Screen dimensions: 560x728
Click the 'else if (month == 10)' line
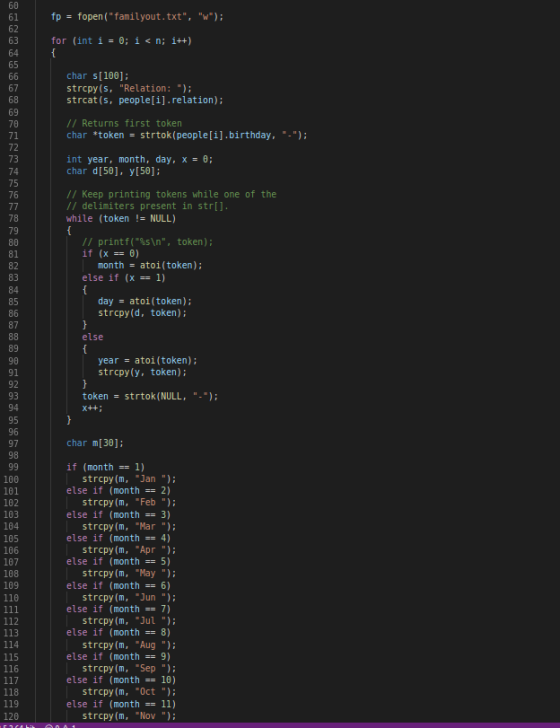click(x=121, y=680)
